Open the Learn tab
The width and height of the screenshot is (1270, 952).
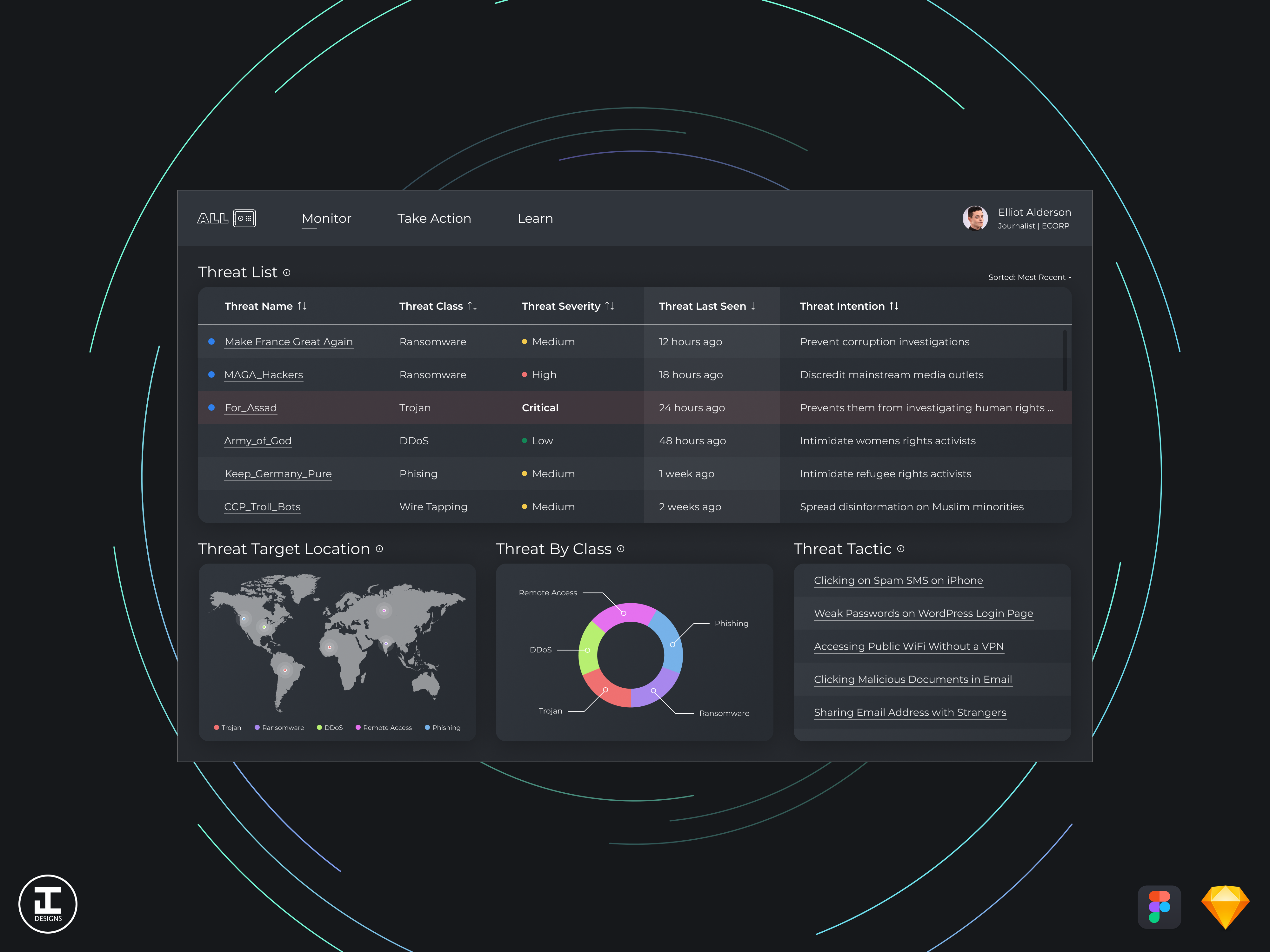[535, 219]
